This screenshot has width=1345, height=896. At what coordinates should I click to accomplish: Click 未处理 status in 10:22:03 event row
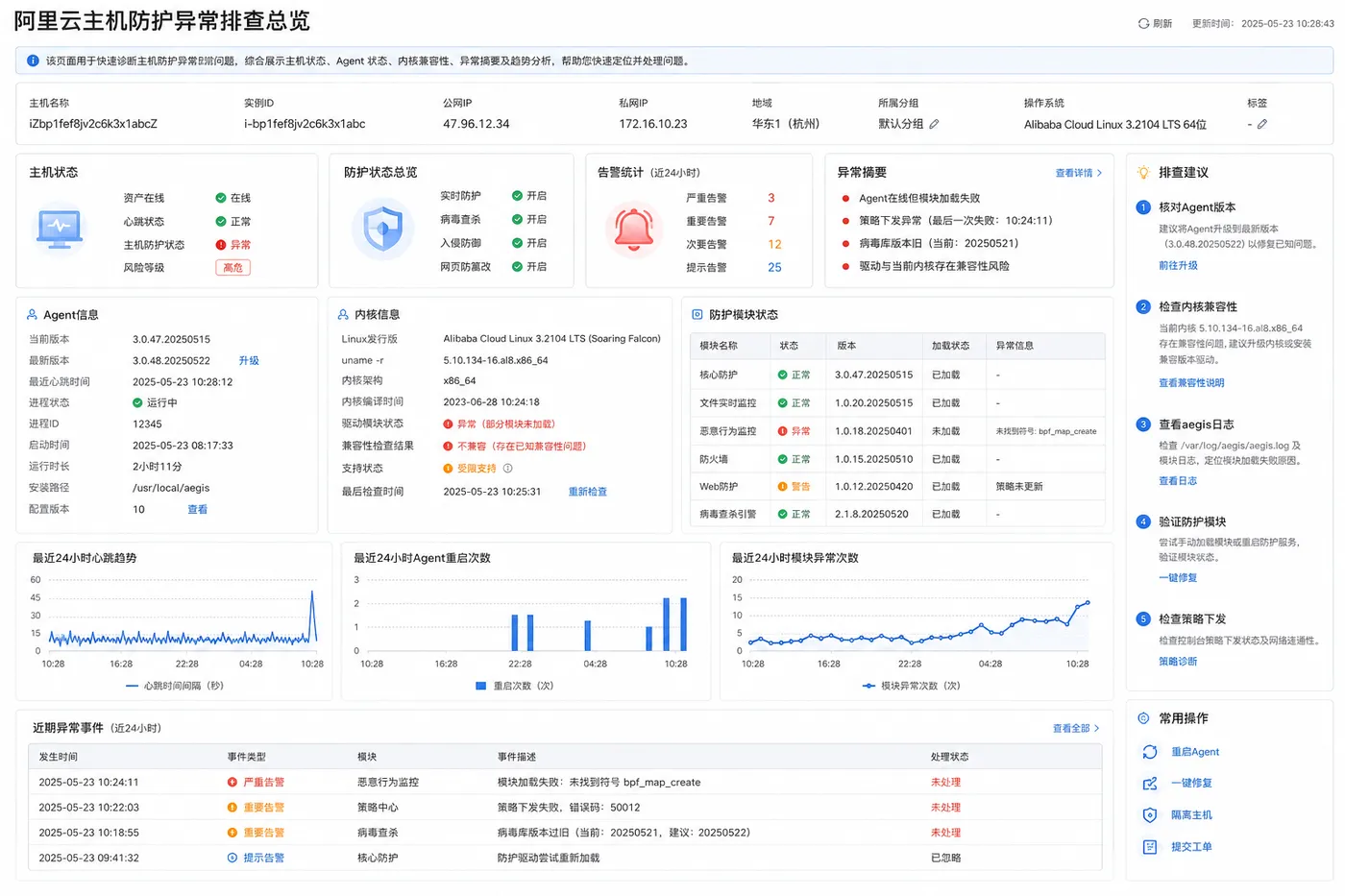point(945,808)
